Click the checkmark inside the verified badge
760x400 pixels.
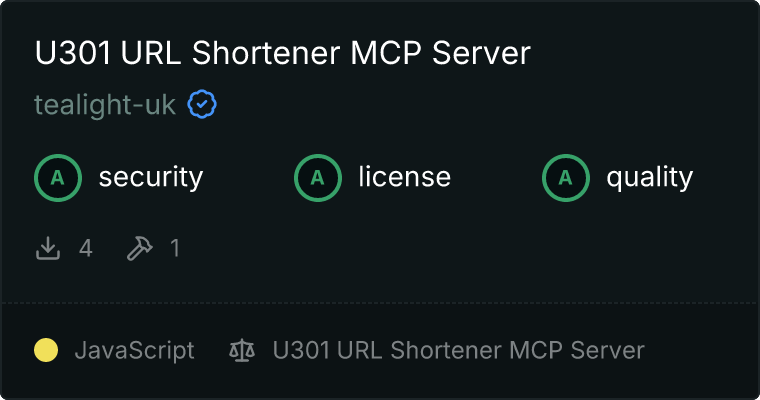tap(202, 104)
